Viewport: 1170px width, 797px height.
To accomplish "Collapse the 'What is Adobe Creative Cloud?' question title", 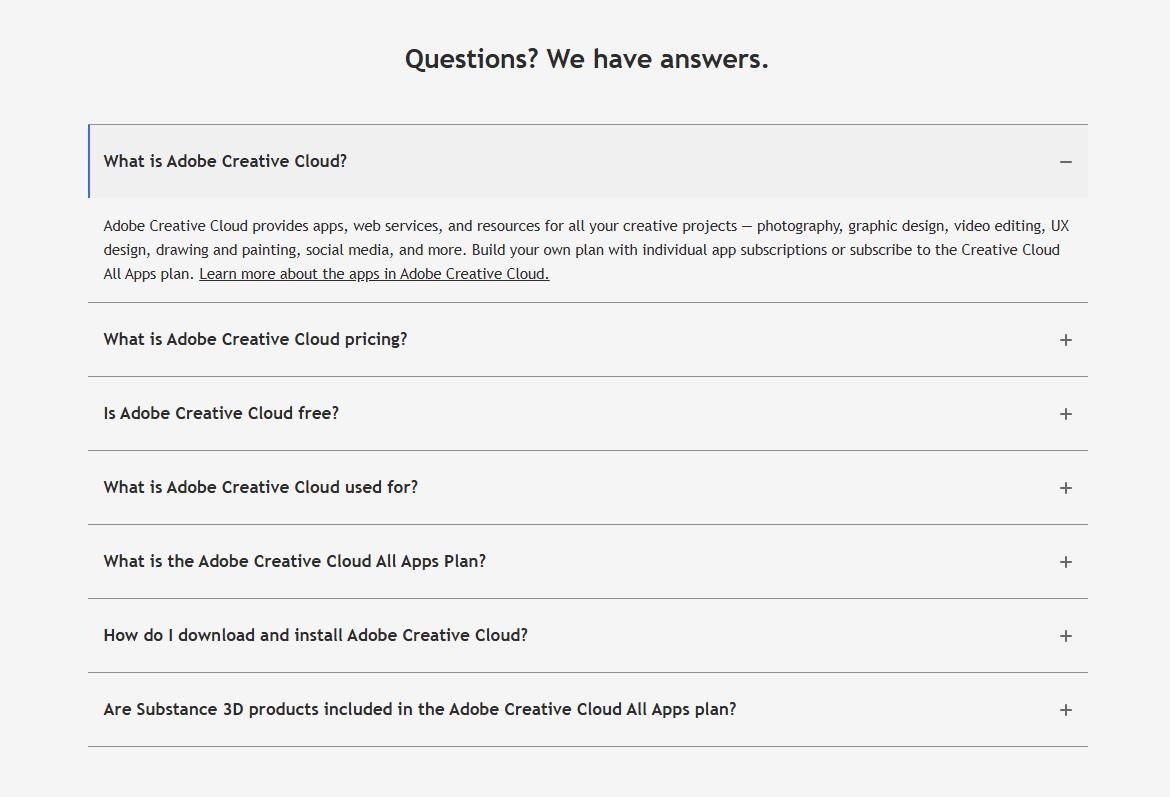I will coord(225,162).
